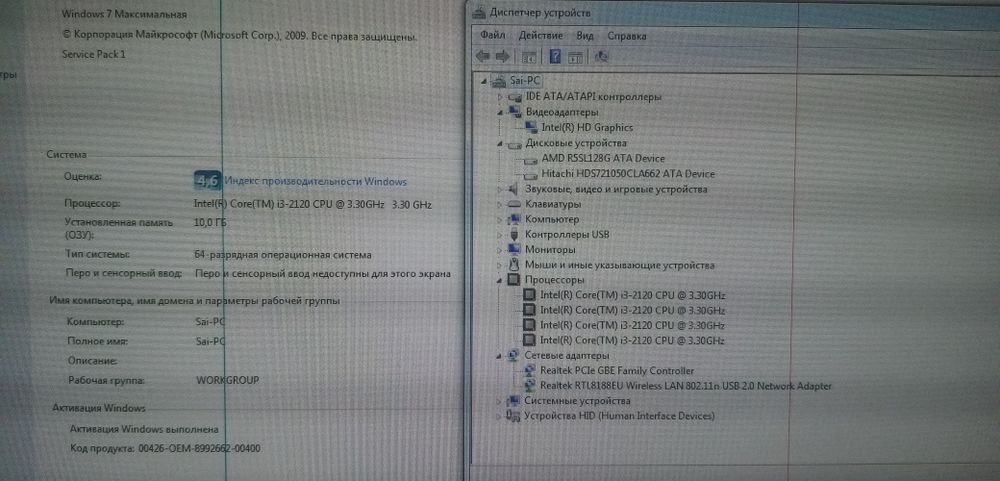Select Устройства HID (Human Interface Devices)
Viewport: 1000px width, 481px height.
619,417
